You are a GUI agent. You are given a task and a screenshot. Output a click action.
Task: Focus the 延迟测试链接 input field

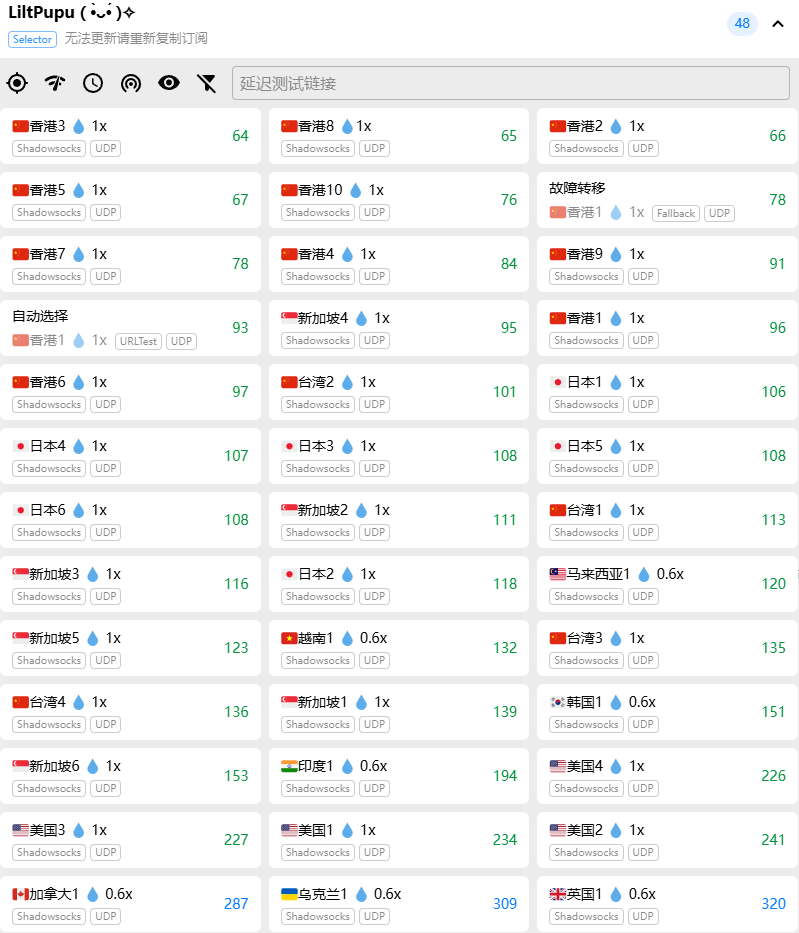510,83
